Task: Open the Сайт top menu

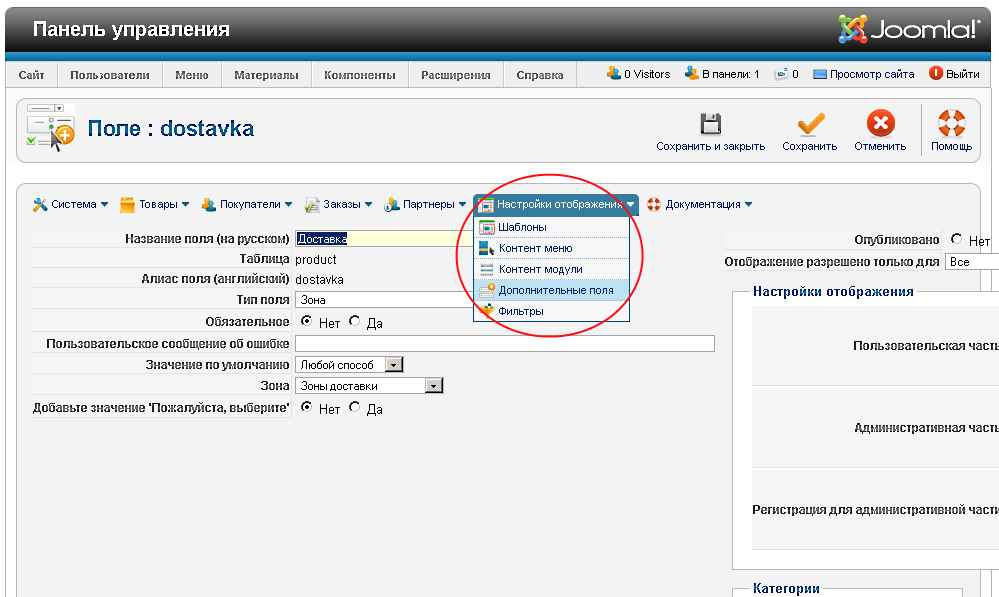Action: pyautogui.click(x=31, y=75)
